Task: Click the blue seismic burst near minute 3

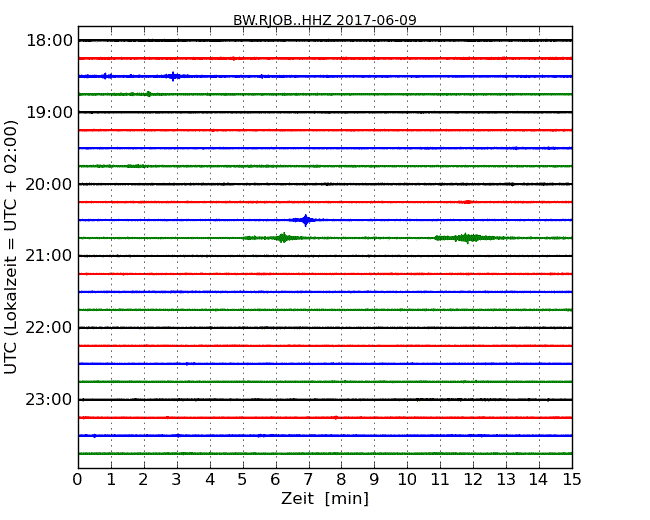Action: point(173,76)
